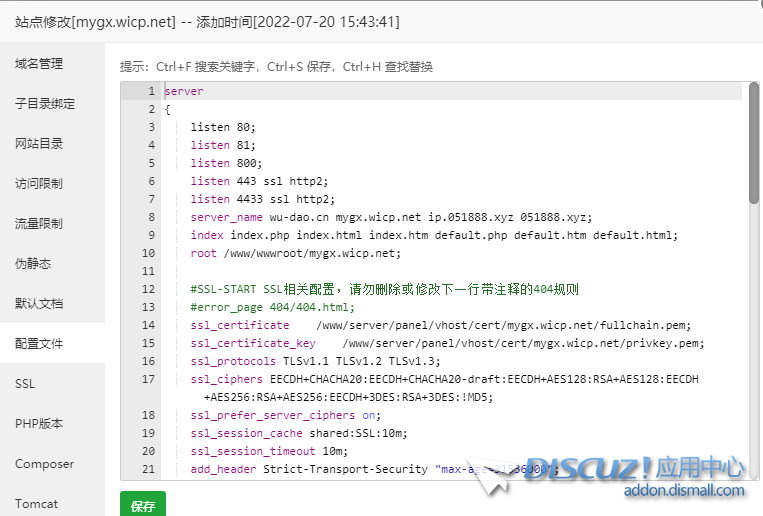Click the 'listen 81;' line
Viewport: 763px width, 516px height.
click(x=223, y=145)
